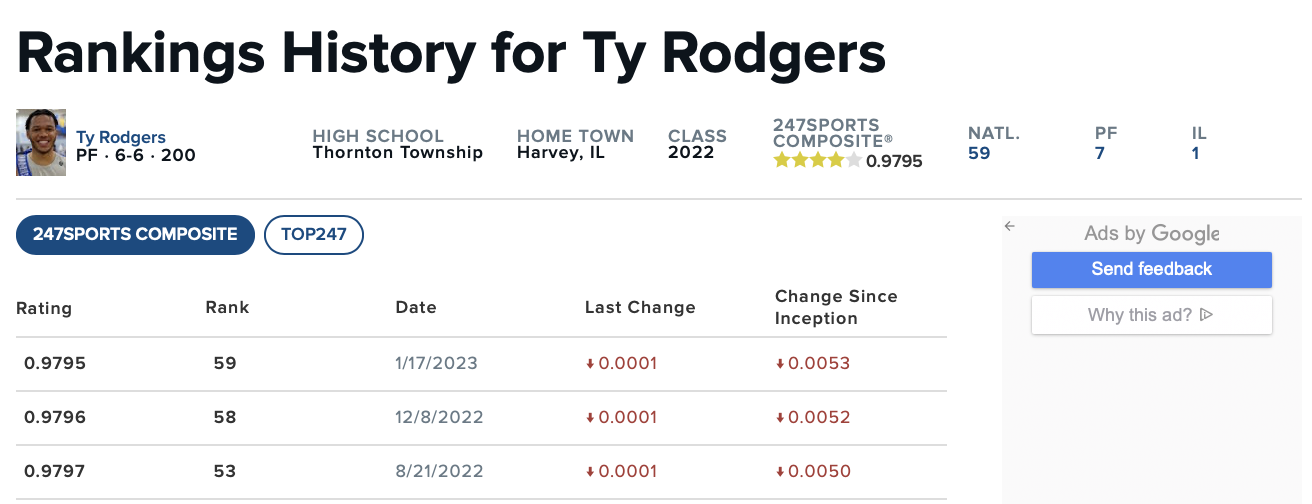
Task: Click the down arrow for 12/8/2022 last change
Action: click(x=590, y=418)
